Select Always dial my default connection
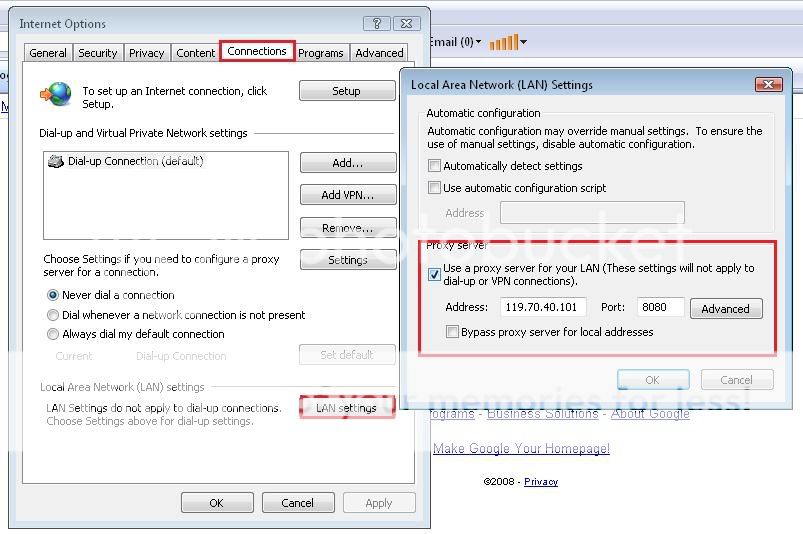The image size is (803, 534). coord(53,334)
